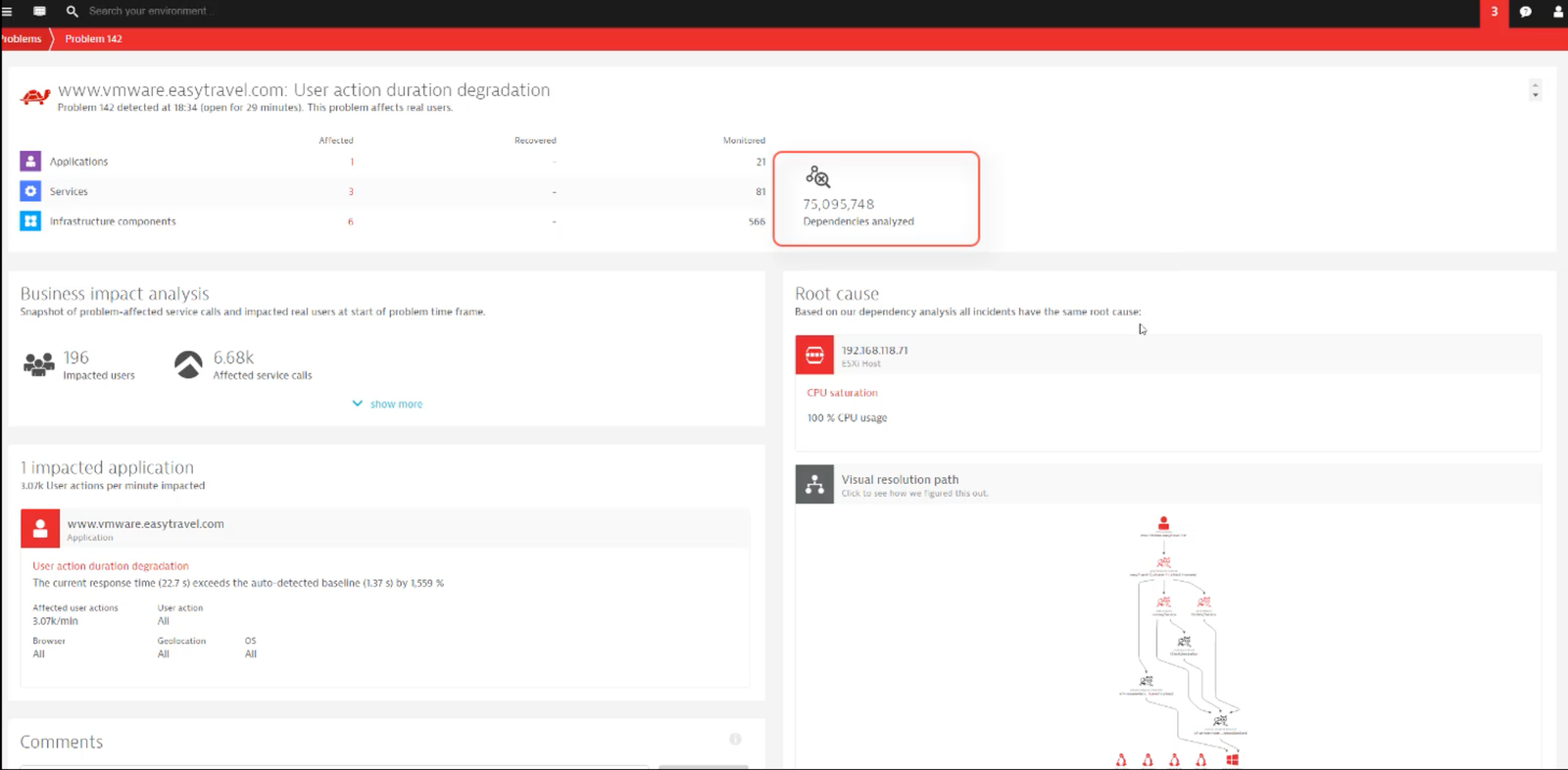Click the Dependencies analyzed tile
The height and width of the screenshot is (770, 1568).
[876, 199]
